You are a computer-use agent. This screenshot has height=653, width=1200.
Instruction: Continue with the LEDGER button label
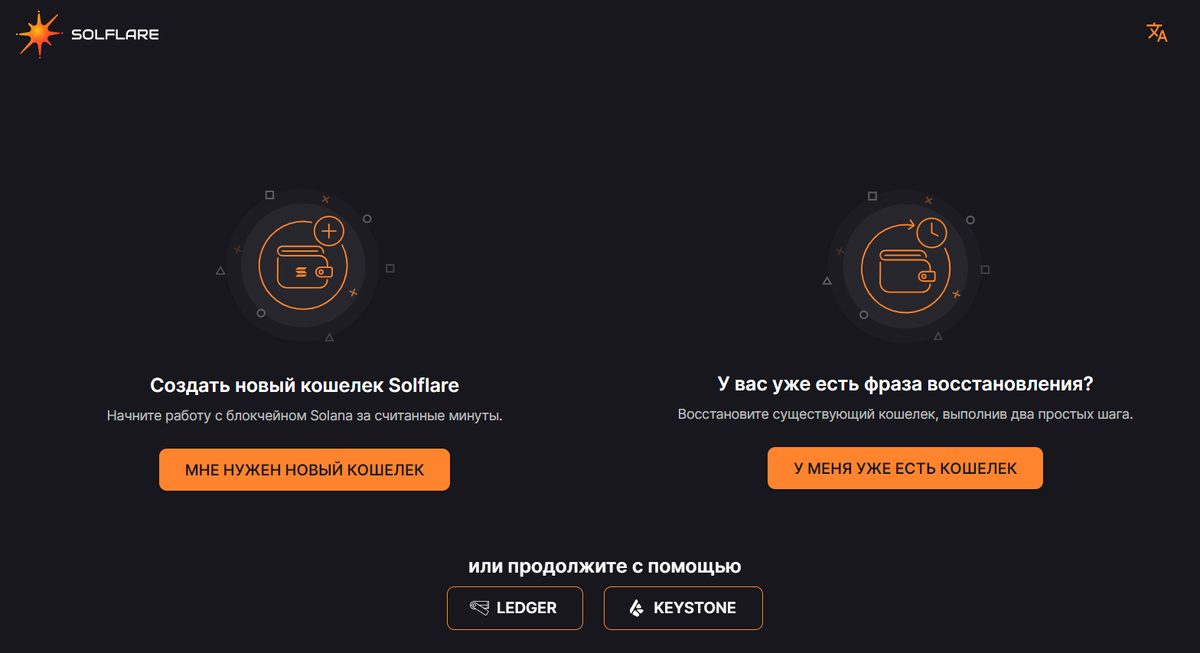click(x=526, y=608)
